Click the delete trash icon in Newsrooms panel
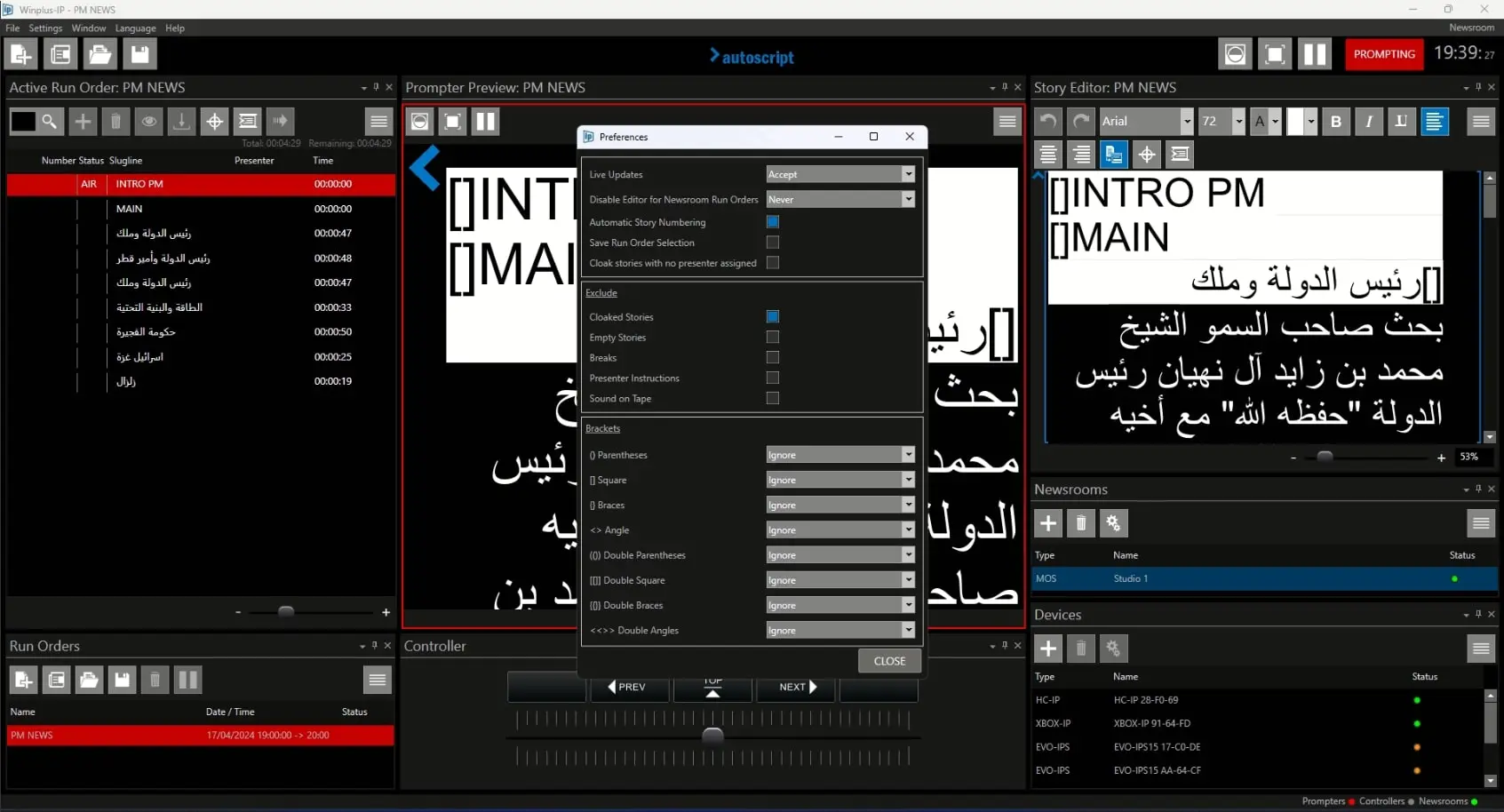This screenshot has height=812, width=1504. pyautogui.click(x=1080, y=523)
